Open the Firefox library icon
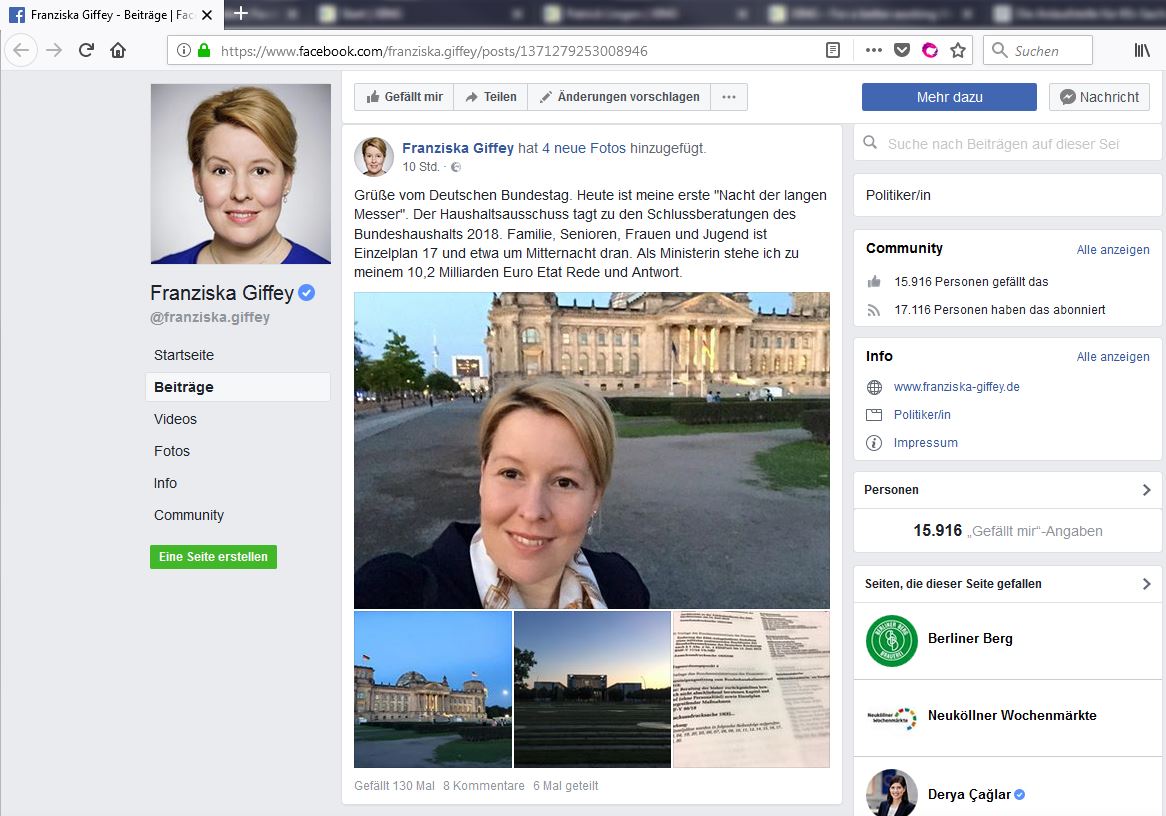 pos(1141,51)
